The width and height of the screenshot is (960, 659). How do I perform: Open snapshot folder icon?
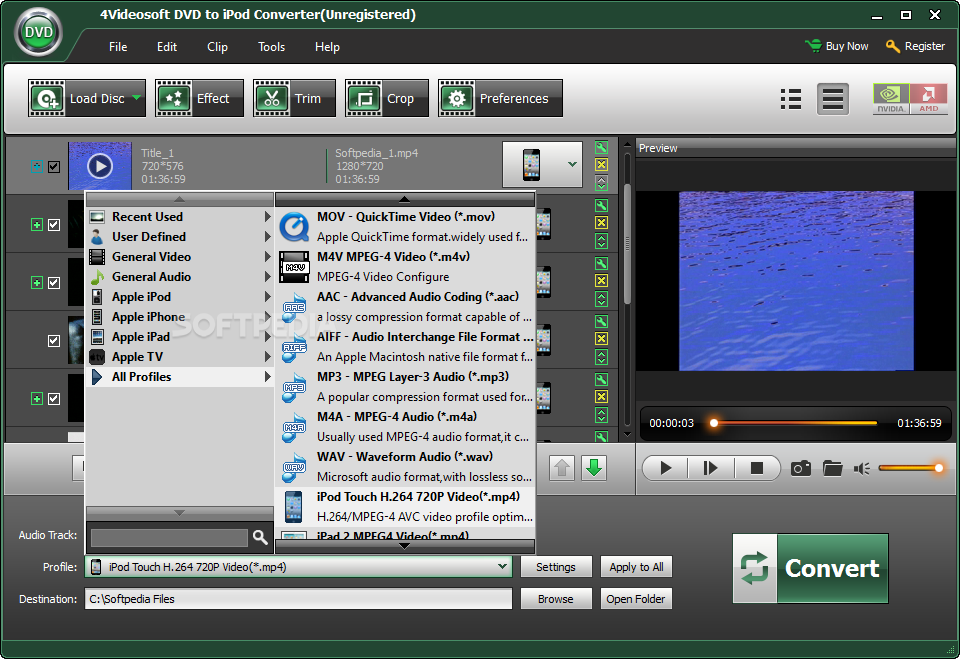click(x=833, y=469)
